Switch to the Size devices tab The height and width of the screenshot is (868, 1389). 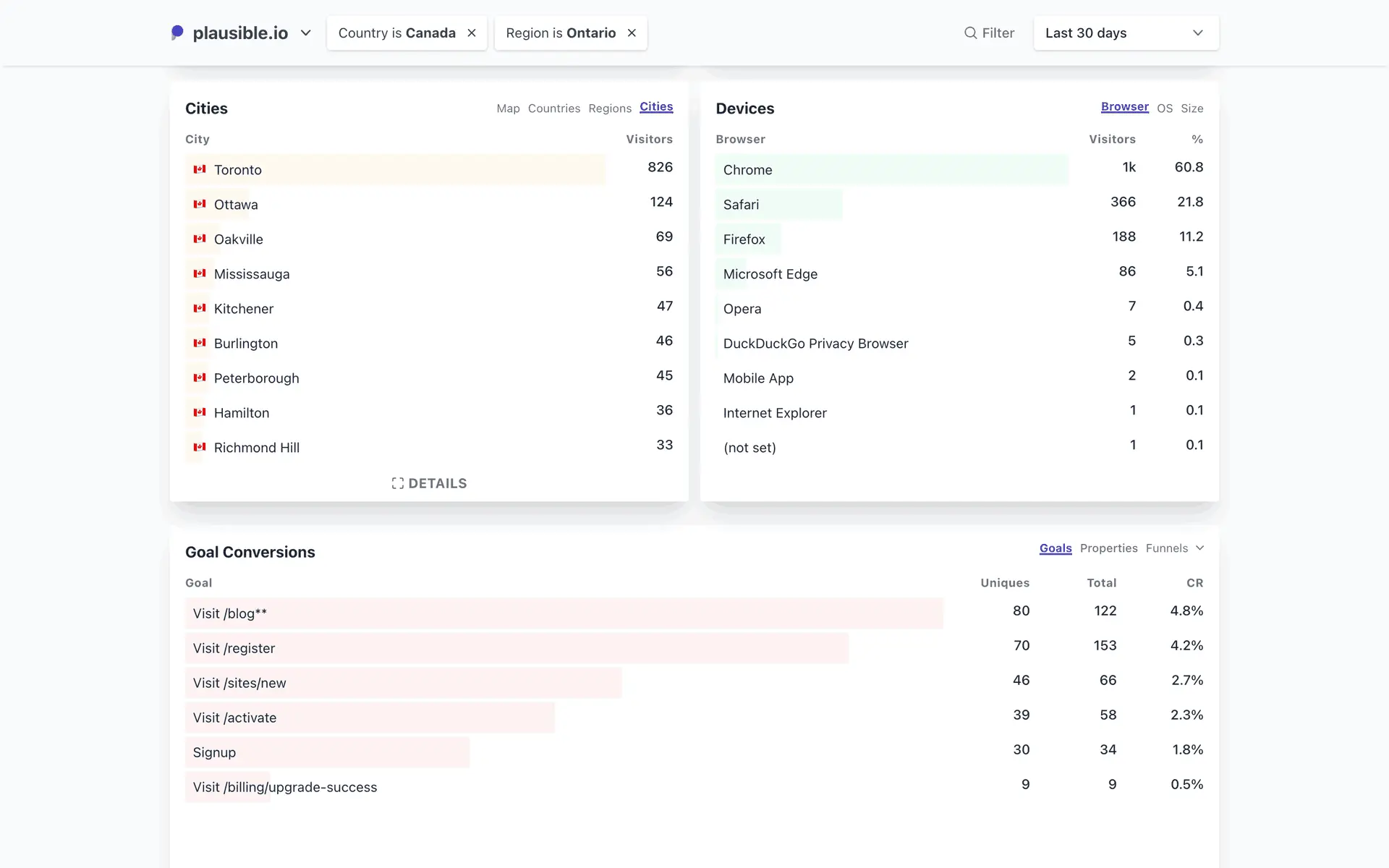pyautogui.click(x=1192, y=109)
